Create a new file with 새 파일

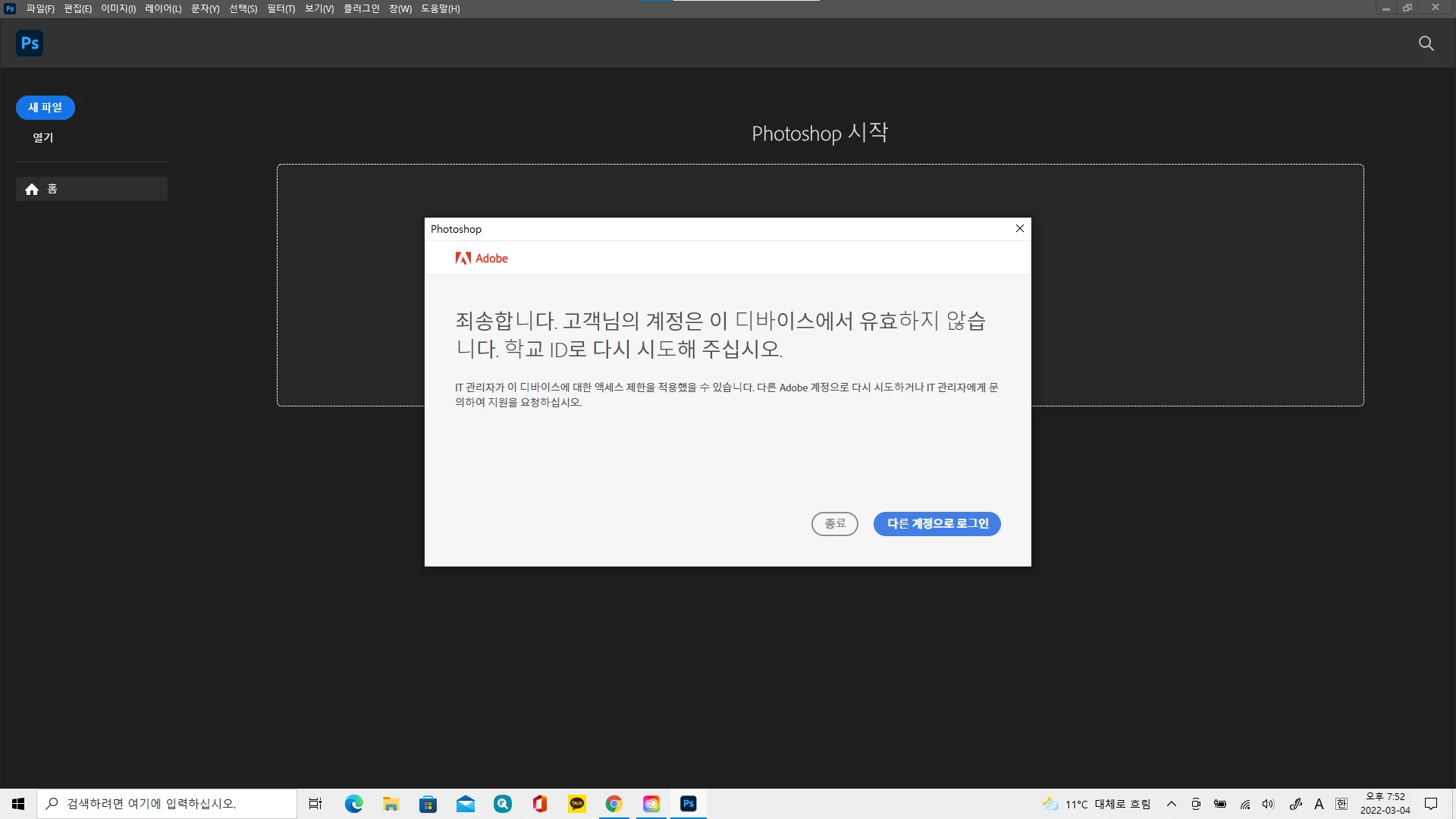(x=45, y=108)
